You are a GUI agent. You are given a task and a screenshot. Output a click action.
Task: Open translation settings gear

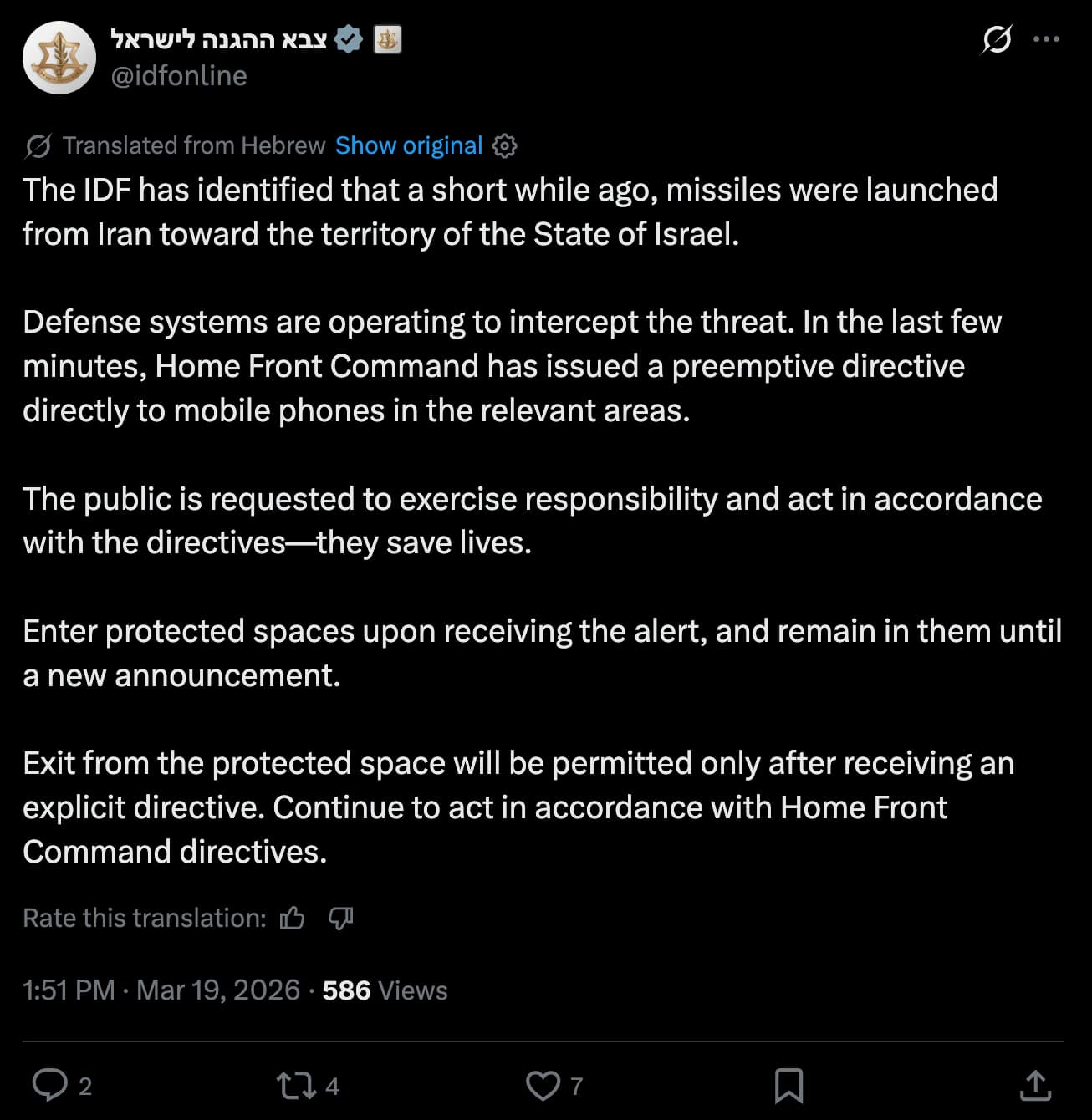pos(504,146)
